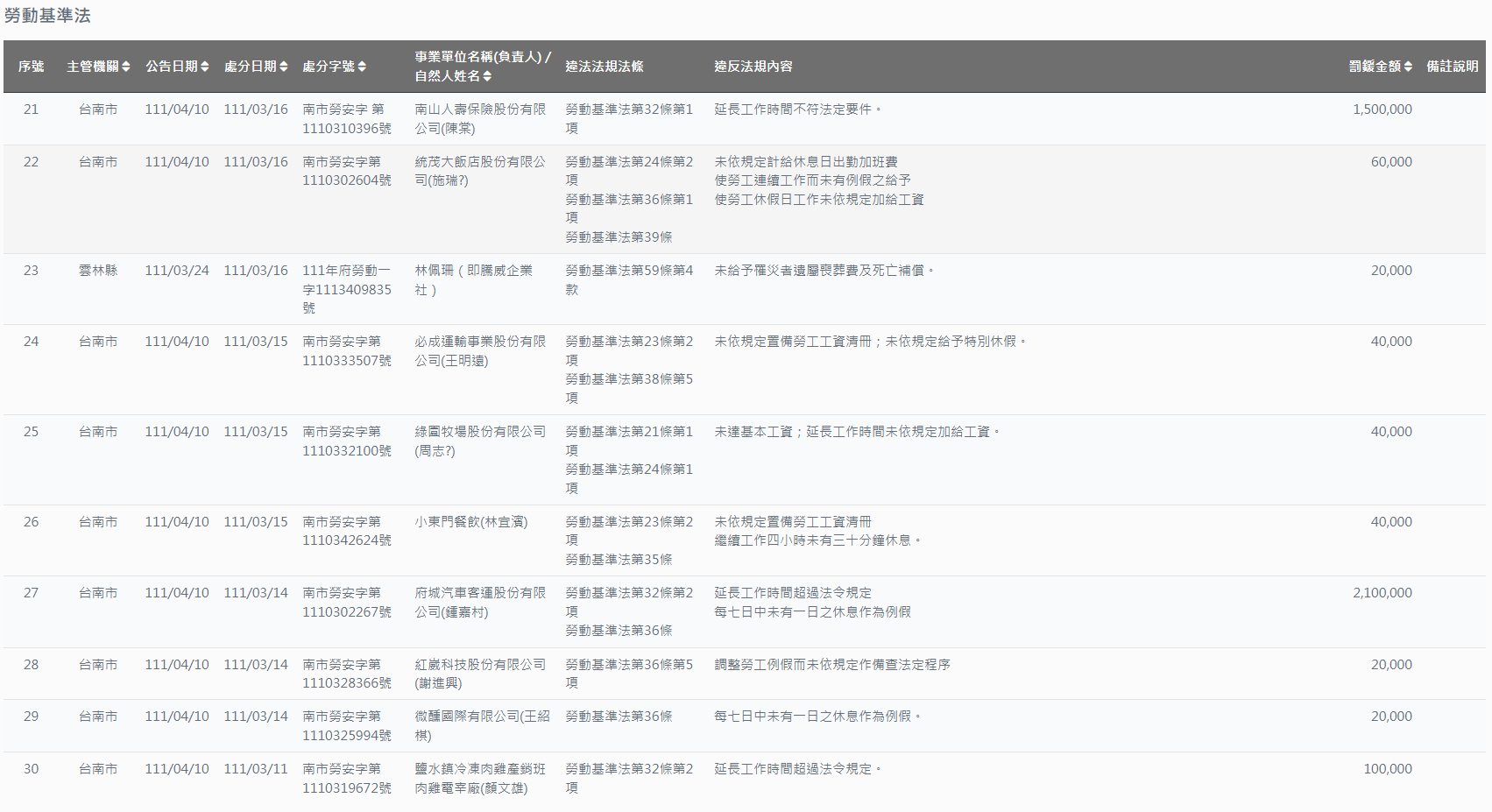1492x812 pixels.
Task: Click the 備註說明 column header
Action: click(x=1452, y=67)
